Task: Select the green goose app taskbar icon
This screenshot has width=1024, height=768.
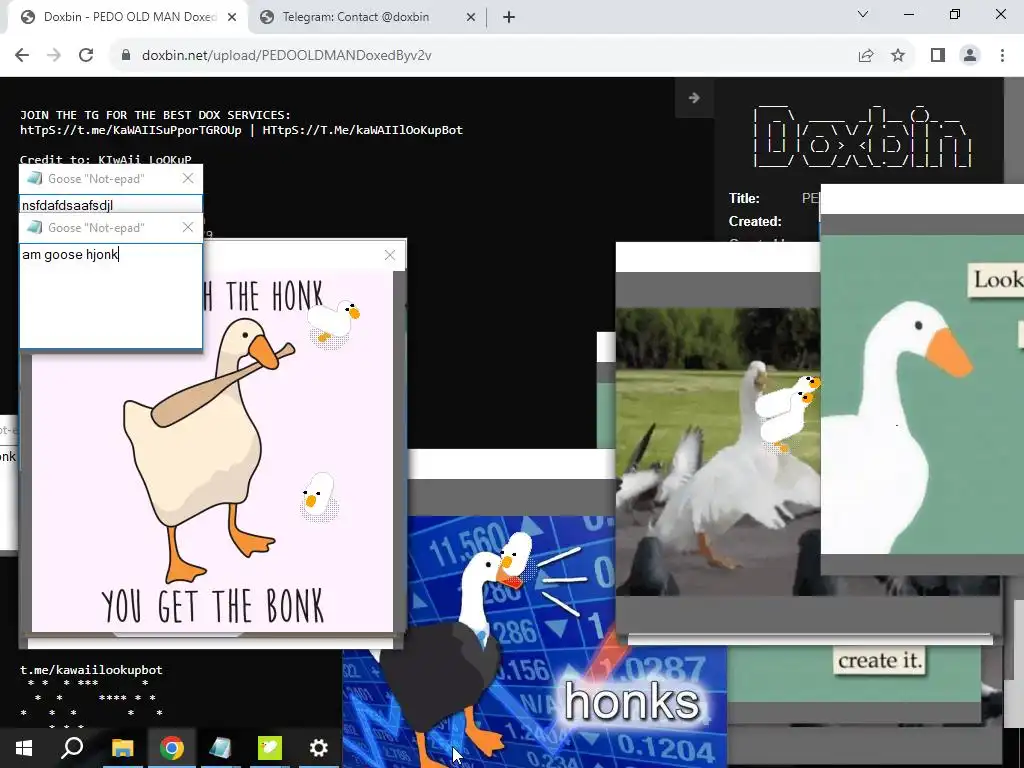Action: coord(269,748)
